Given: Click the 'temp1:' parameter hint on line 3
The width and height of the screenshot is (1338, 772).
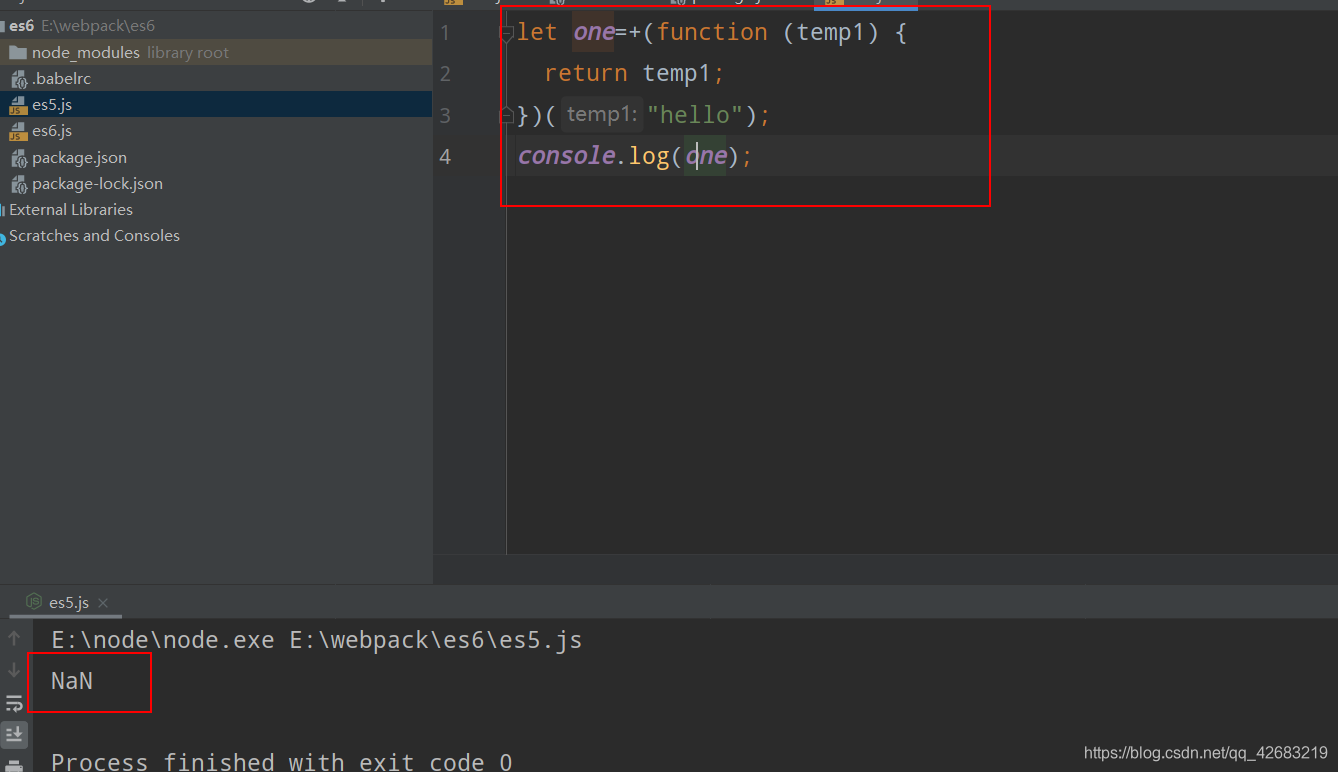Looking at the screenshot, I should tap(601, 114).
